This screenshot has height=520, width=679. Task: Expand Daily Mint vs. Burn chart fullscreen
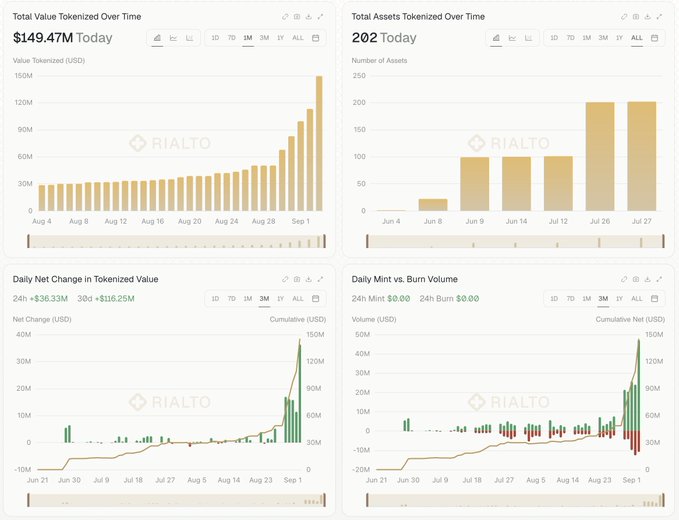coord(659,279)
